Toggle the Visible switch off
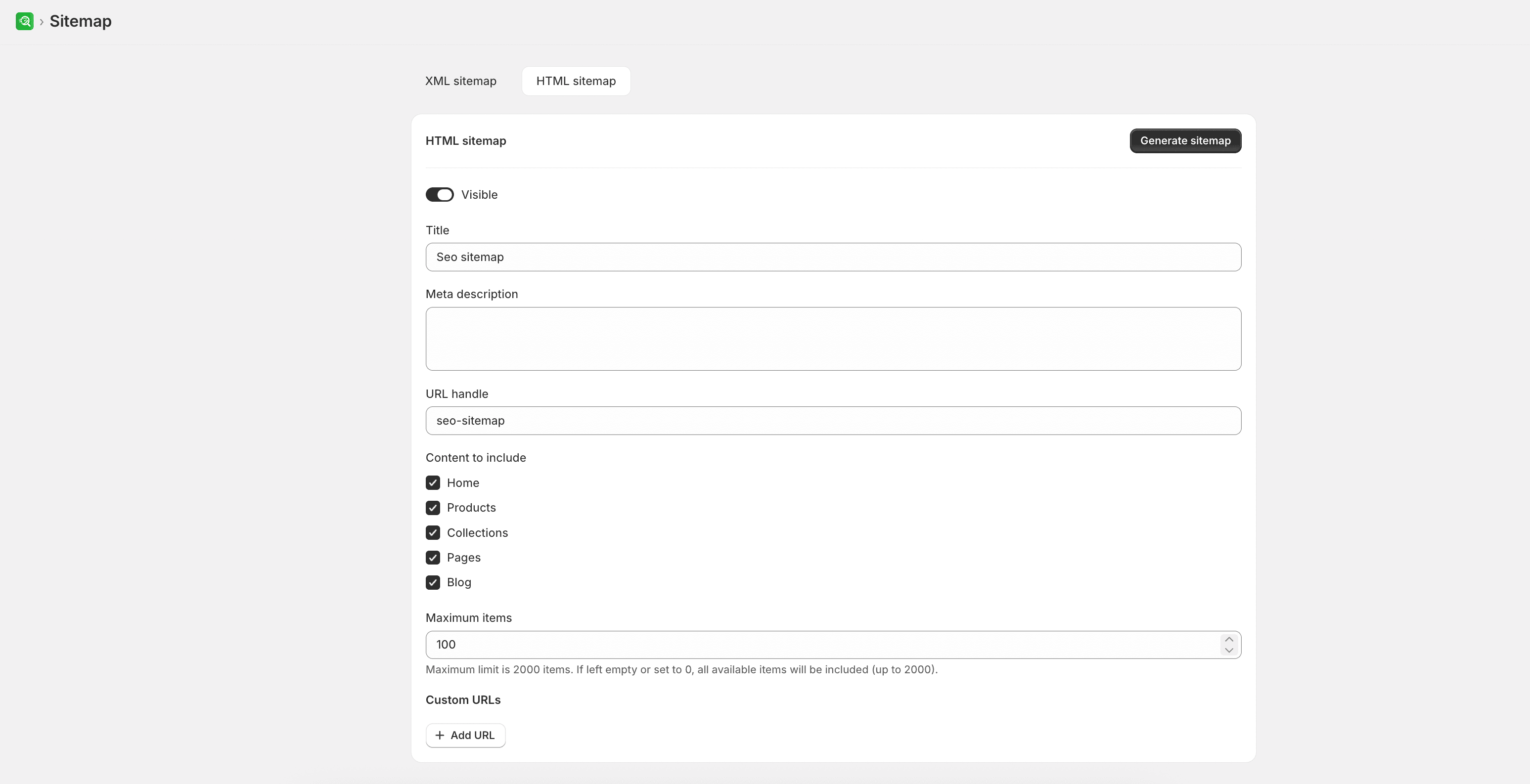1530x784 pixels. pos(440,195)
